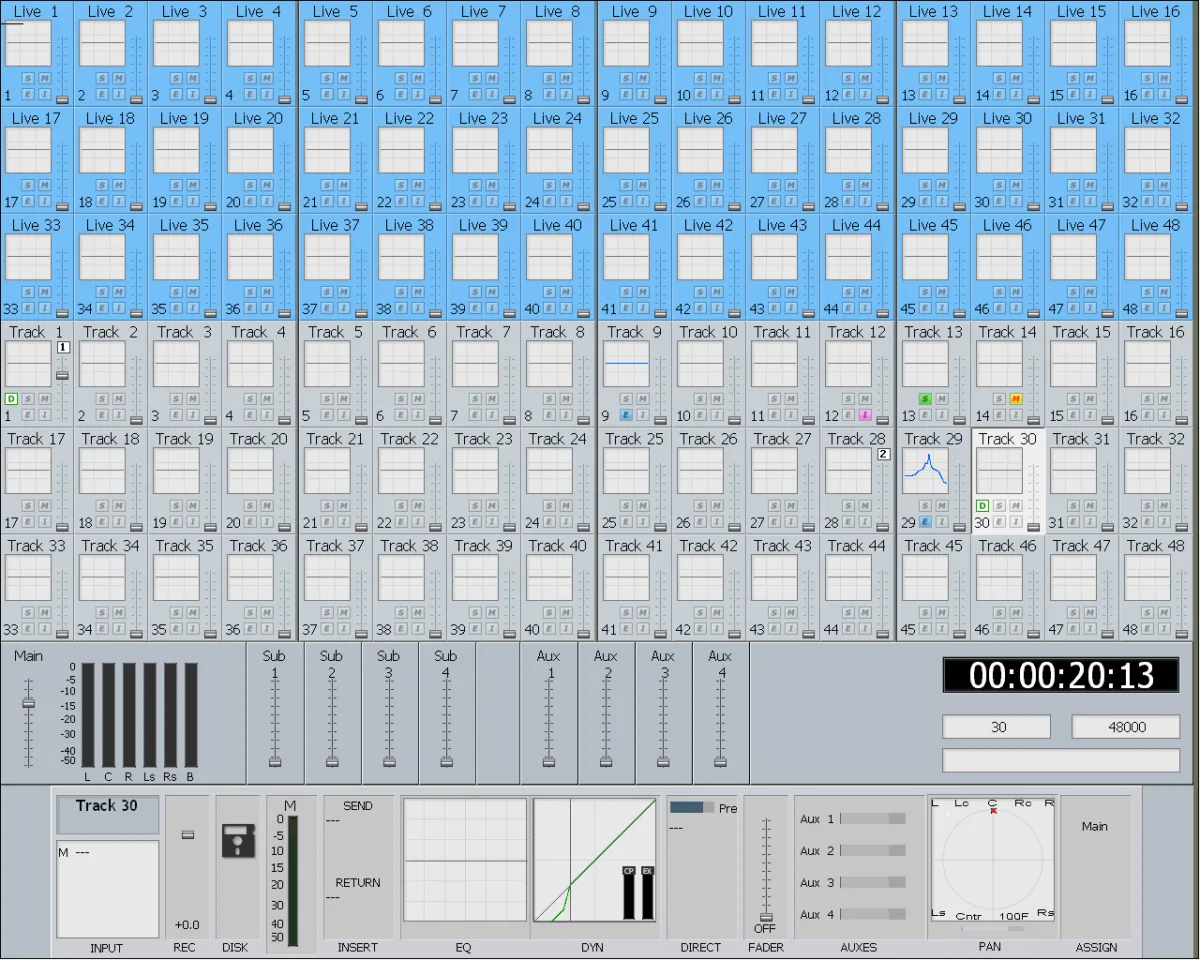Viewport: 1200px width, 960px height.
Task: Mute the Live 1 channel
Action: point(44,78)
